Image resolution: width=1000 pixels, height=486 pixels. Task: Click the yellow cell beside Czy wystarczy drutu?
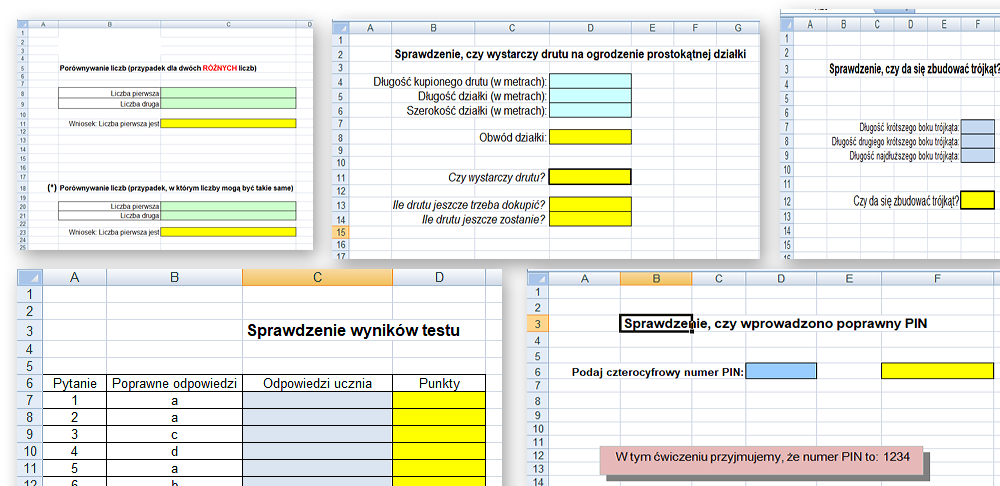pos(590,177)
